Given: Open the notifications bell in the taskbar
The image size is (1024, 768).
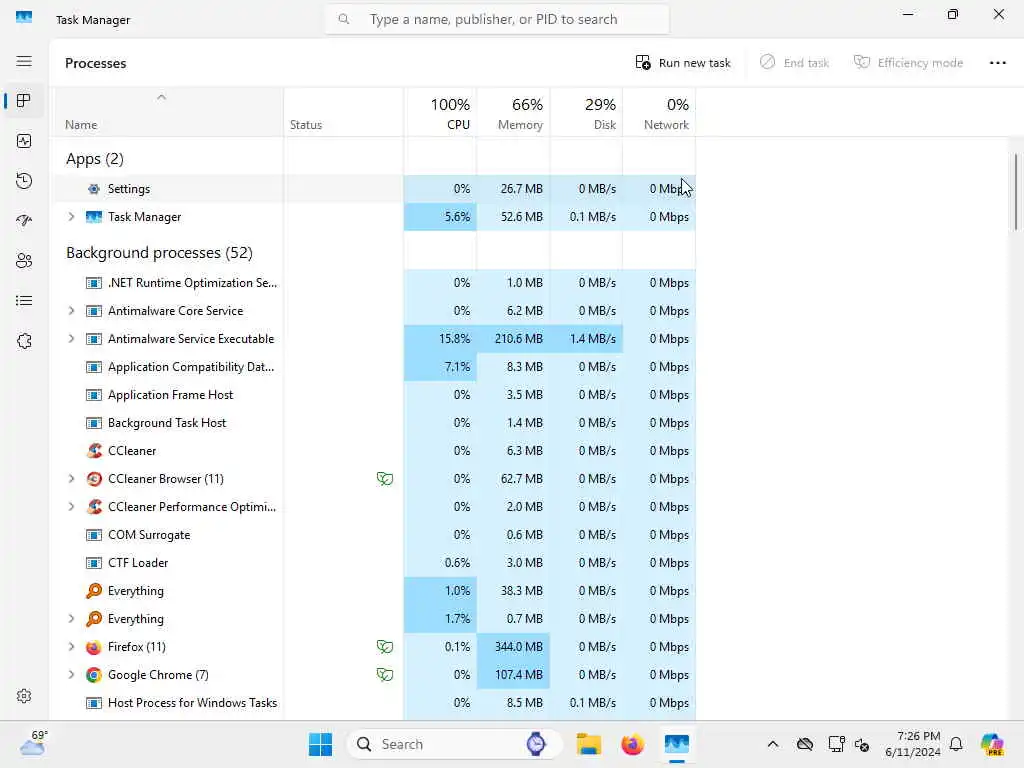Looking at the screenshot, I should 956,744.
